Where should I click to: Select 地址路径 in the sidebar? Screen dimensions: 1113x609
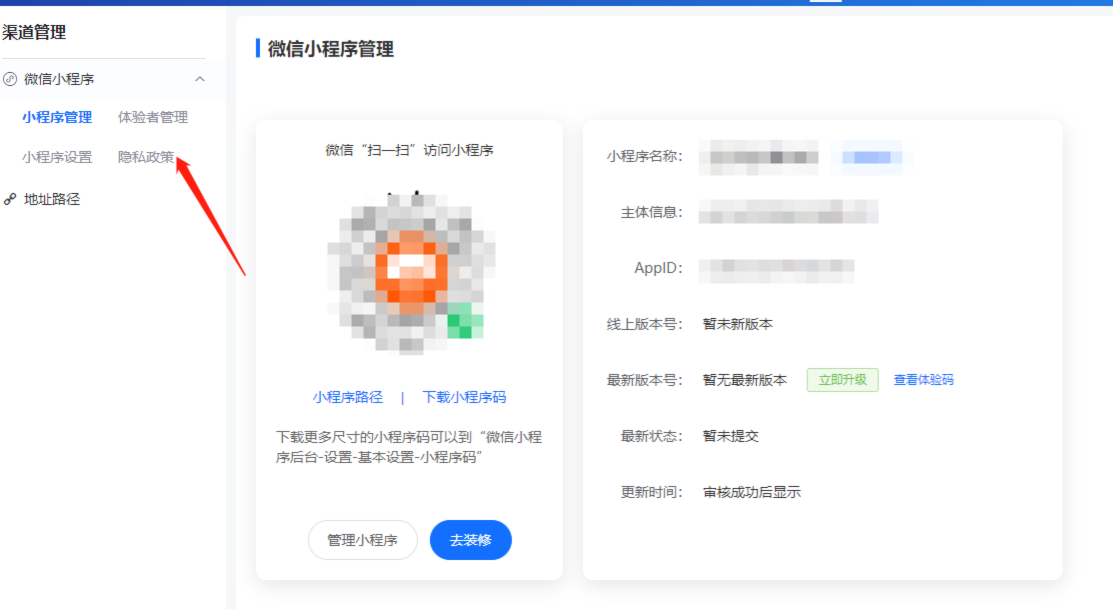pos(52,199)
